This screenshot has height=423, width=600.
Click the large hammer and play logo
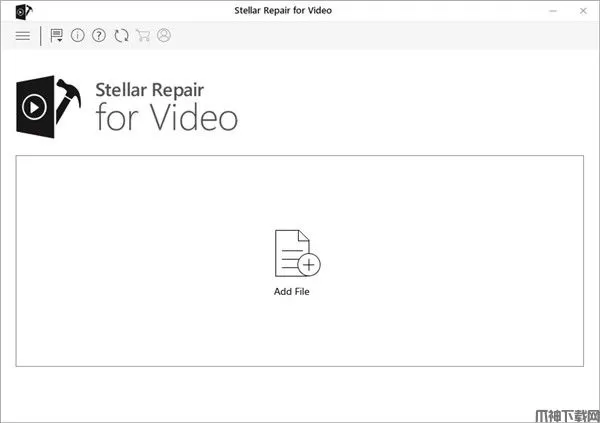[49, 107]
